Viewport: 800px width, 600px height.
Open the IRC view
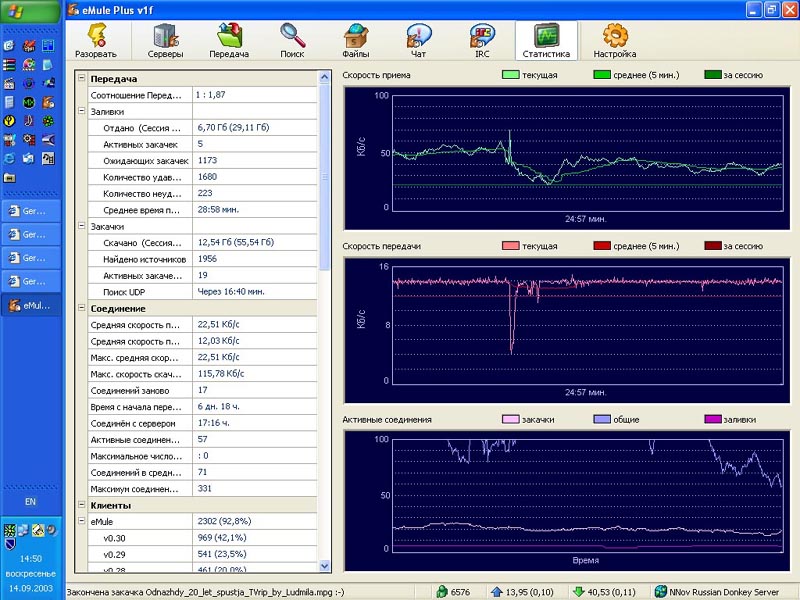(482, 41)
